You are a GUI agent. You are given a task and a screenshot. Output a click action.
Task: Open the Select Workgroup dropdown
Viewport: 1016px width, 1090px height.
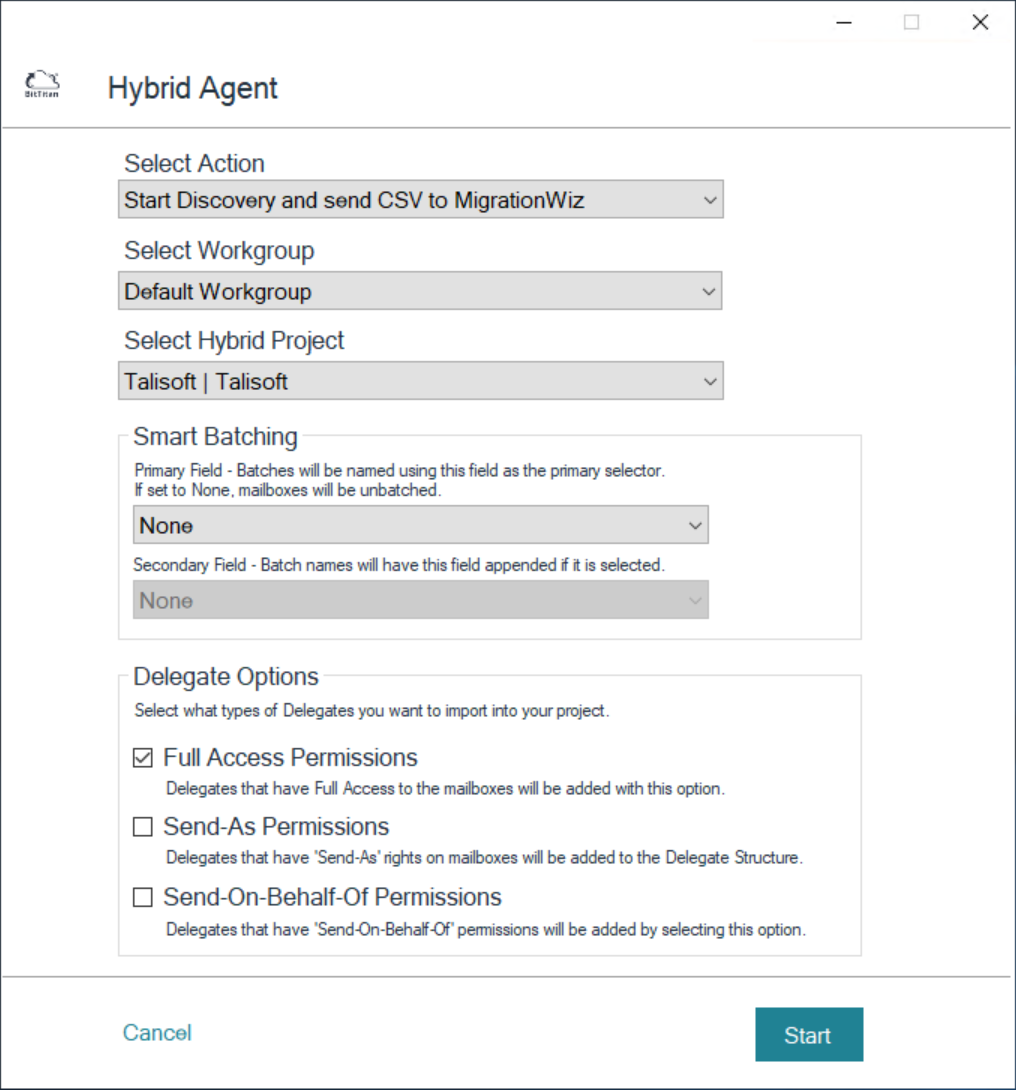click(420, 291)
